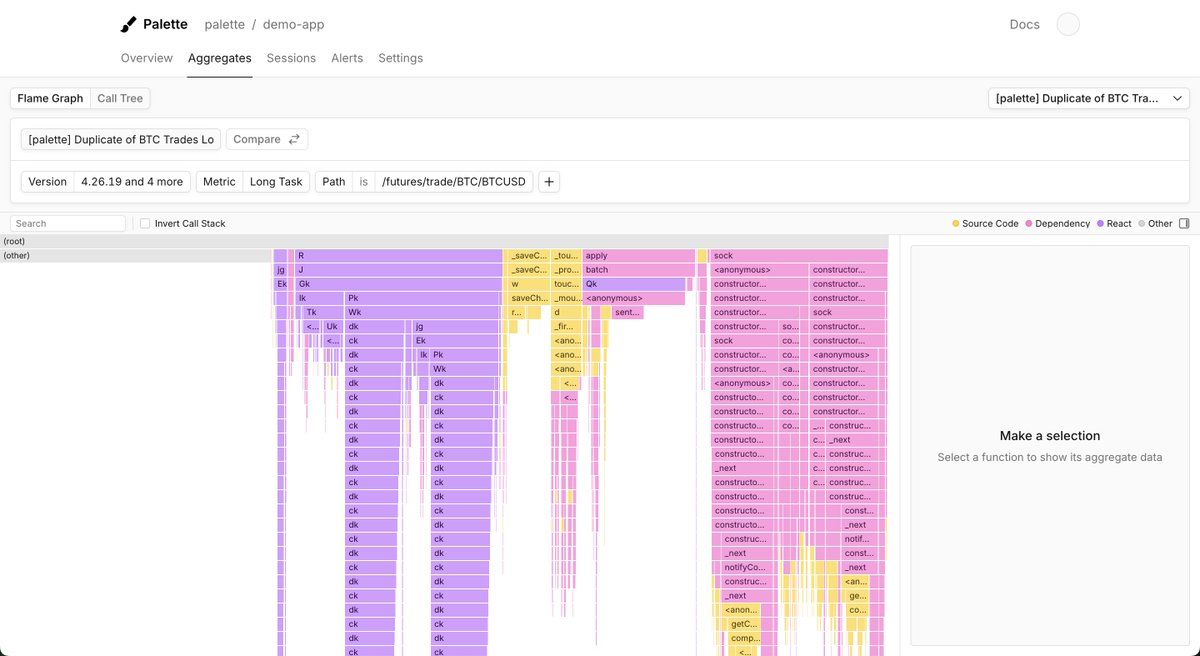
Task: Go to the palette breadcrumb
Action: coord(225,24)
